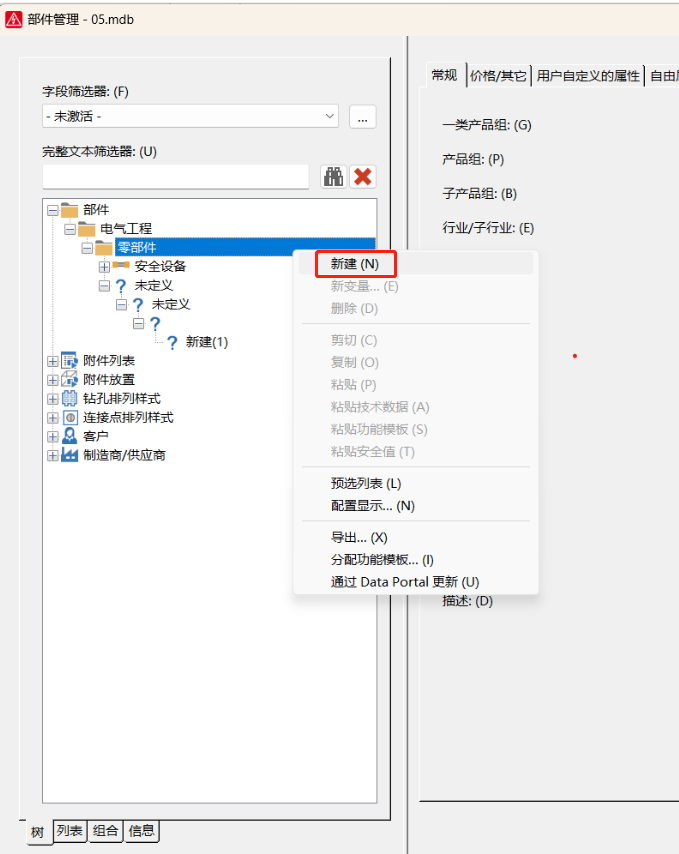The image size is (679, 854).
Task: Select the 连接点排列样式 tree item
Action: (x=128, y=418)
